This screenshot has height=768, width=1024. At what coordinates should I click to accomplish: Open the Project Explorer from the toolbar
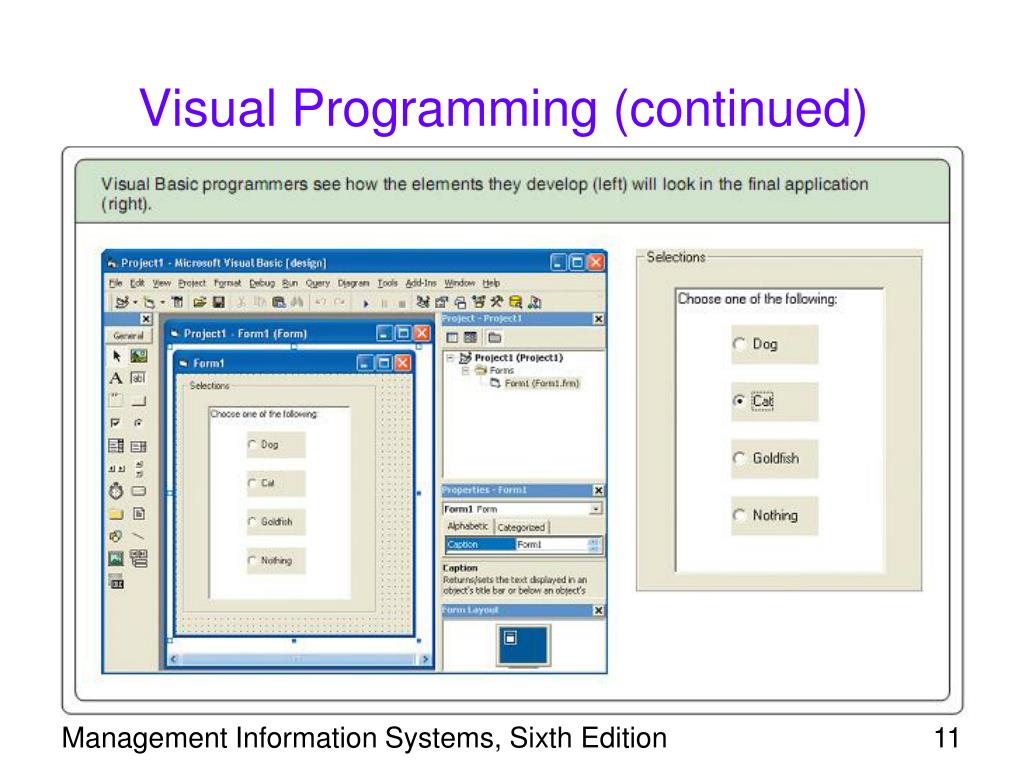click(423, 302)
